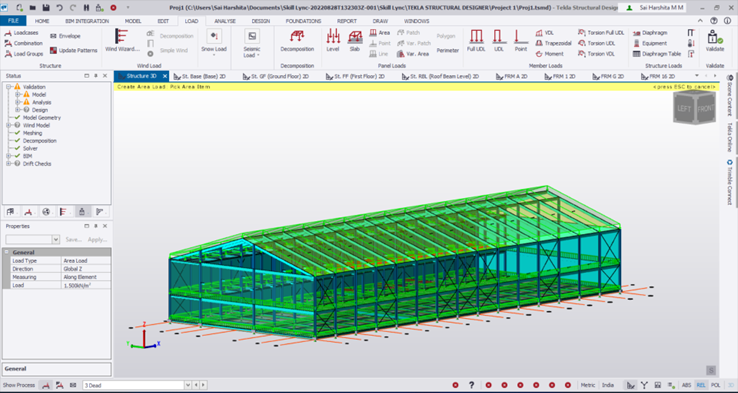Open the Decomposition load icon
The image size is (738, 393).
click(297, 40)
